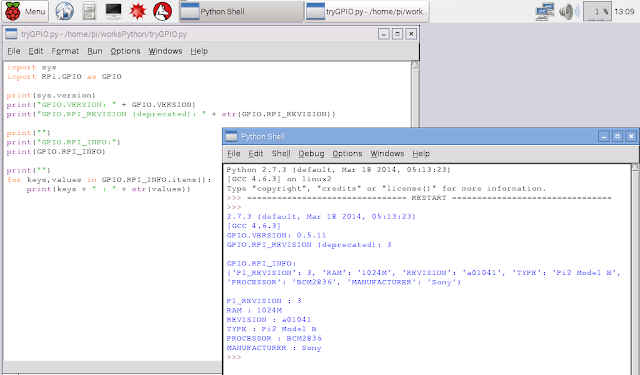Open Options menu in tryGPIO.py editor
The height and width of the screenshot is (375, 640).
click(125, 51)
